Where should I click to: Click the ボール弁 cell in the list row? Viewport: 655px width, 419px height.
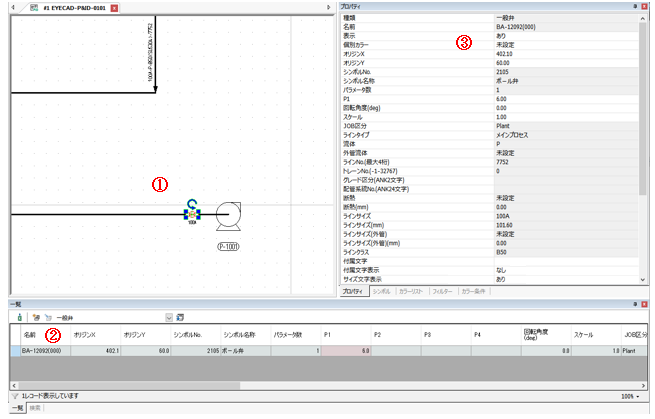[x=246, y=351]
